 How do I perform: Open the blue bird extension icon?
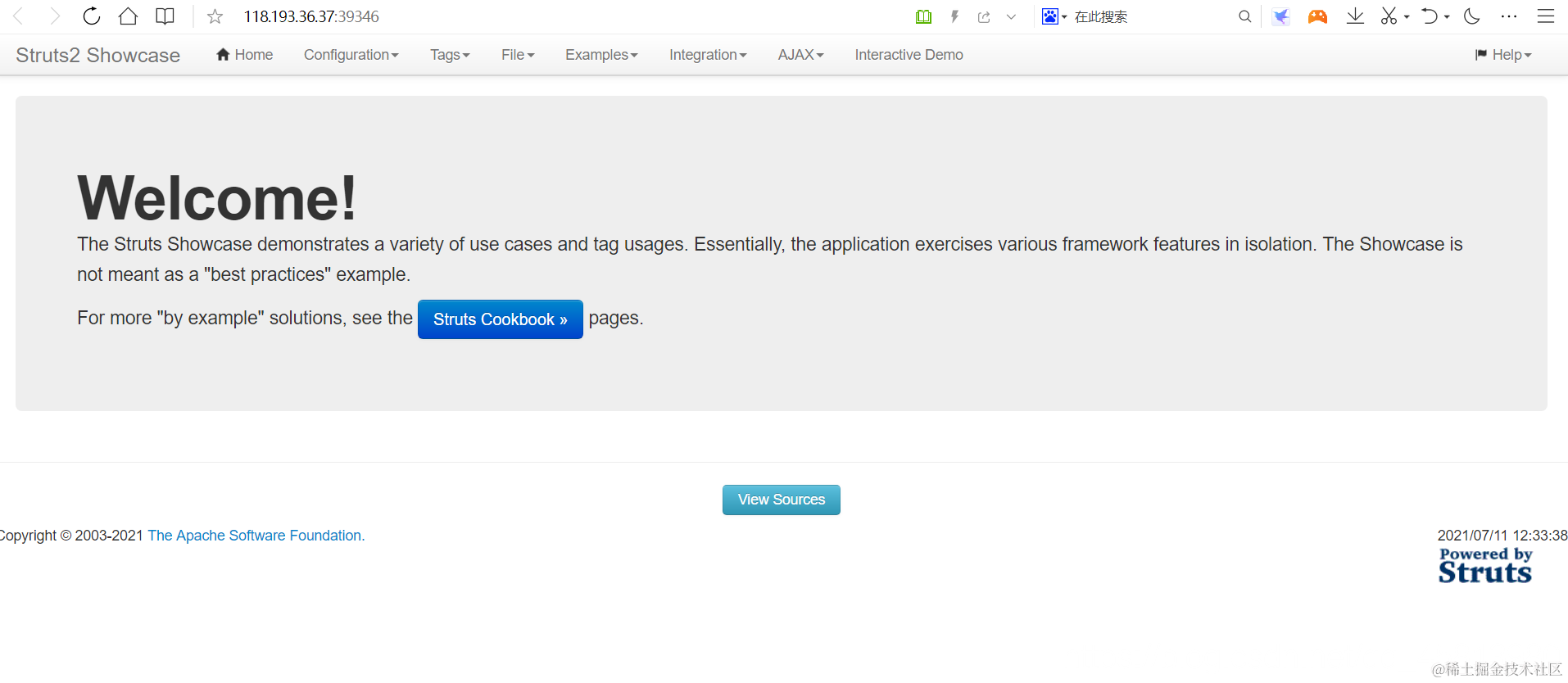pyautogui.click(x=1280, y=16)
